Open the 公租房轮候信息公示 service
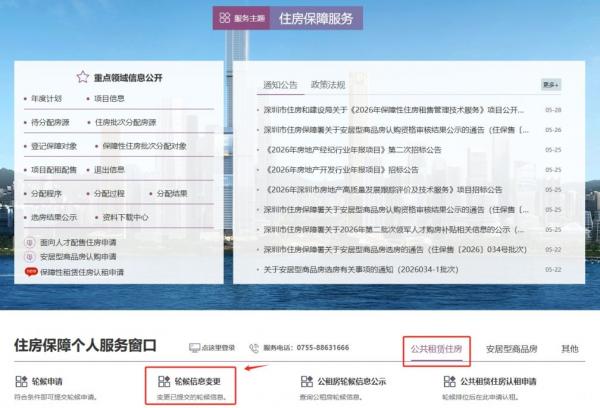This screenshot has width=600, height=408. pyautogui.click(x=352, y=382)
